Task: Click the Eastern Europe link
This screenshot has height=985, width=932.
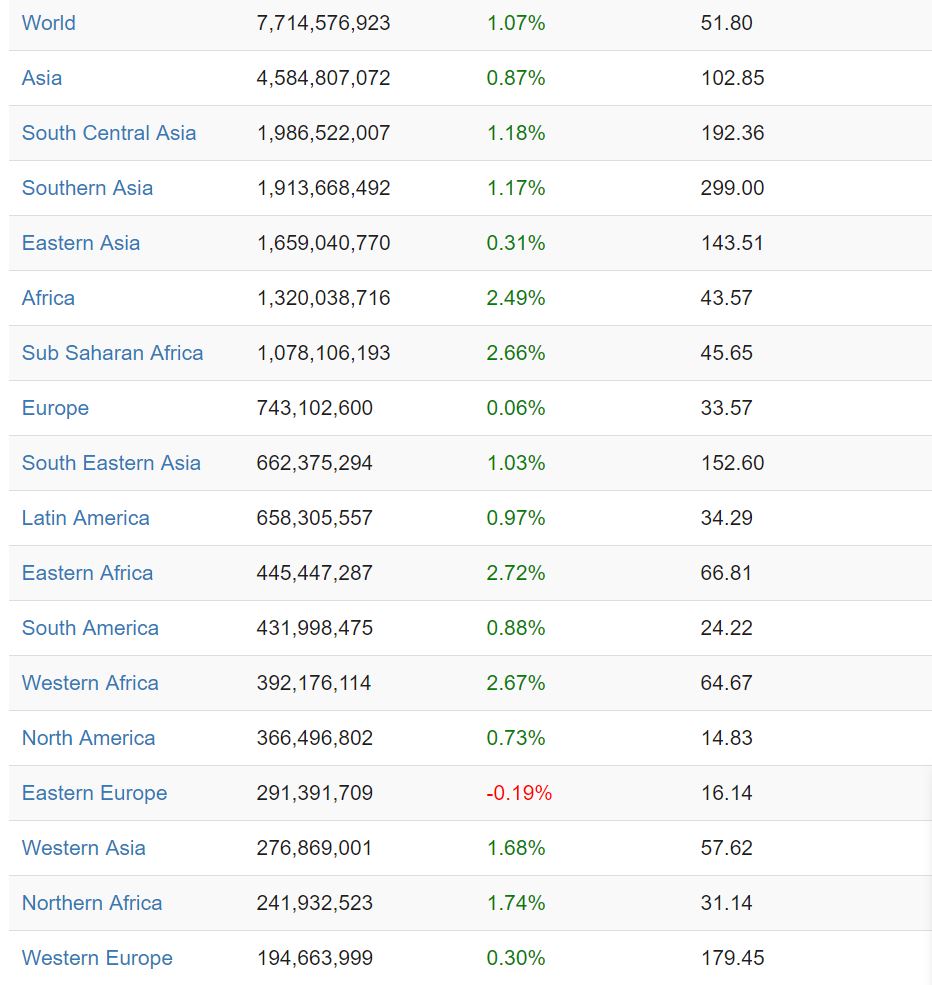Action: point(94,793)
